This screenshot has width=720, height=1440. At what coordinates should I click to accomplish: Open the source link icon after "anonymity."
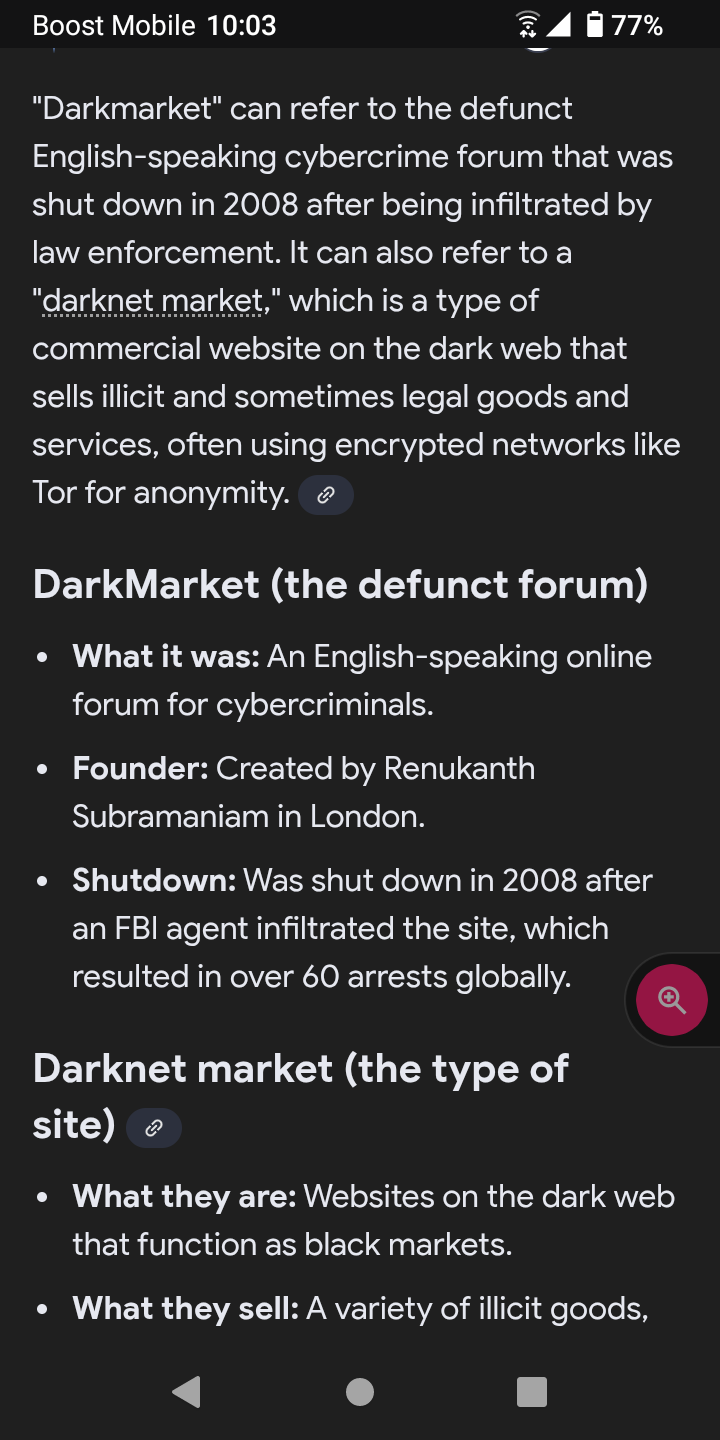pyautogui.click(x=325, y=495)
